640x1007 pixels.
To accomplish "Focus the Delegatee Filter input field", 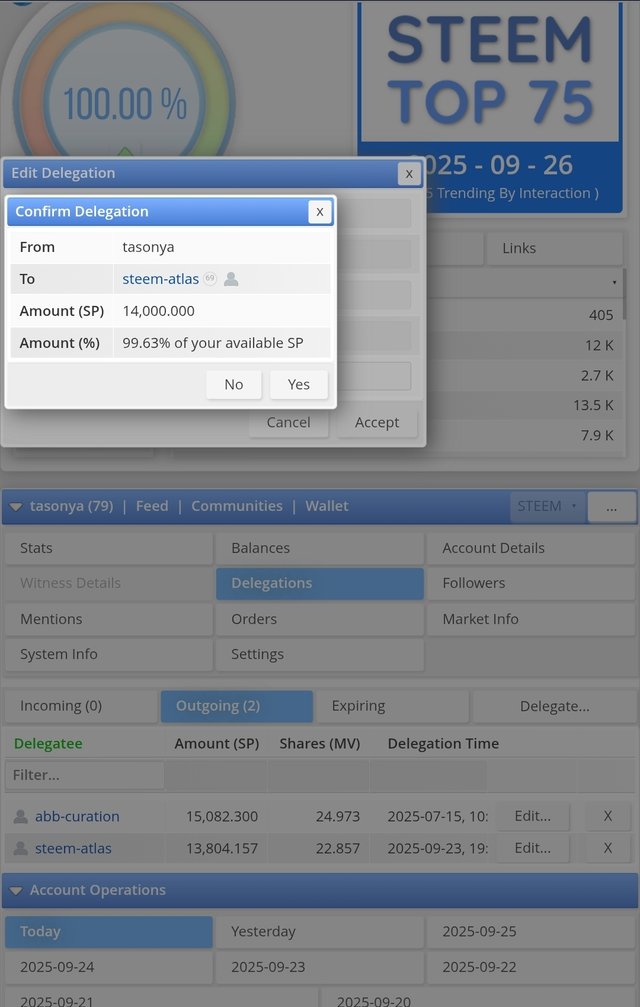I will tap(85, 775).
